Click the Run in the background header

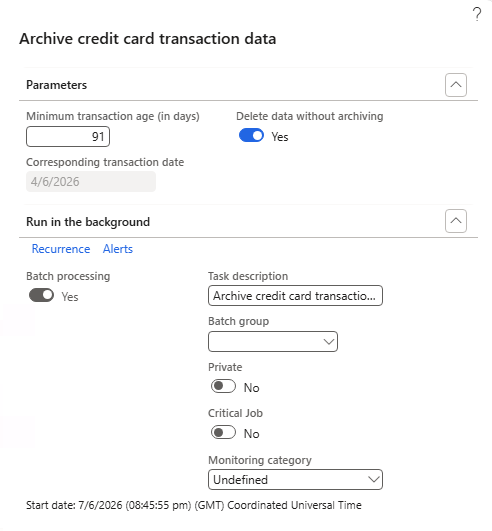point(88,222)
